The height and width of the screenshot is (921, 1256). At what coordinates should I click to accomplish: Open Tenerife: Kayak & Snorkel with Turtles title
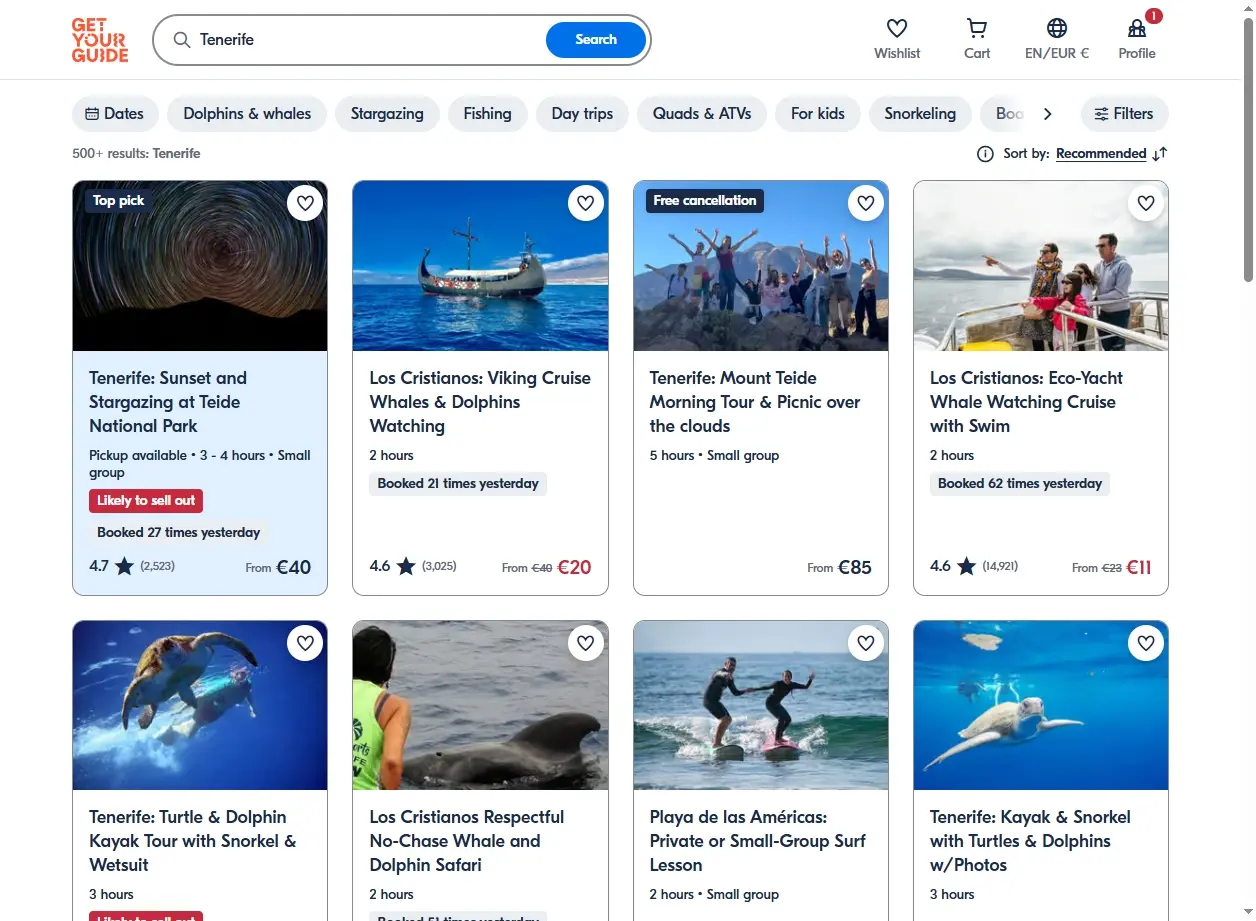coord(1030,841)
